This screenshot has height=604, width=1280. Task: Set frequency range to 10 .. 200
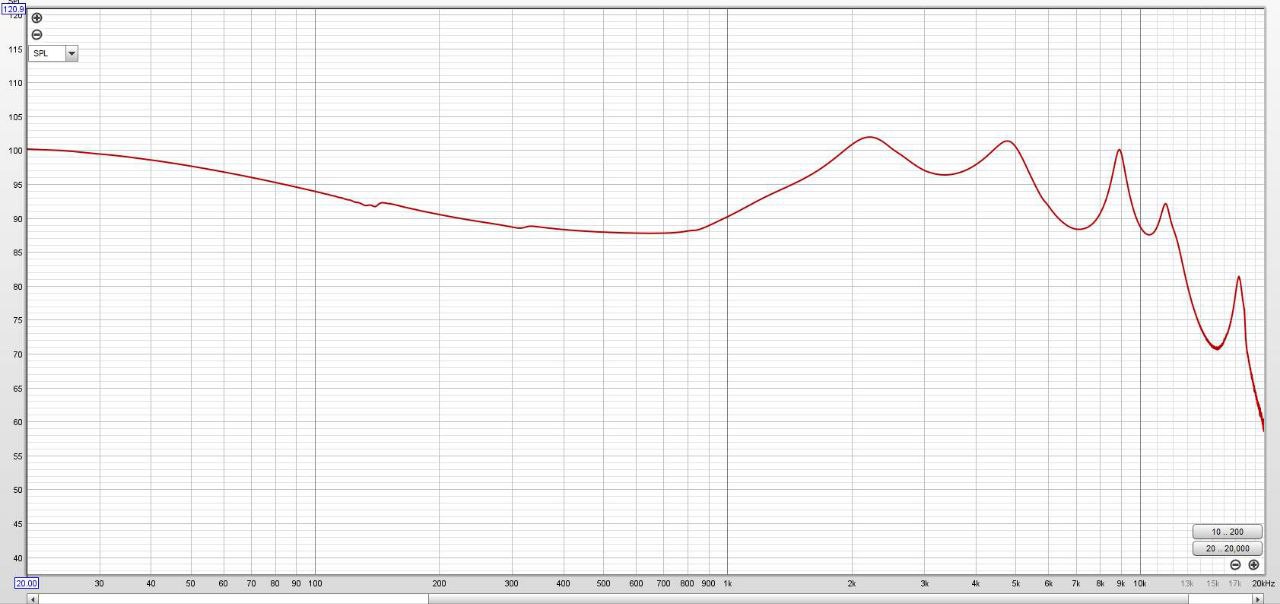1227,532
